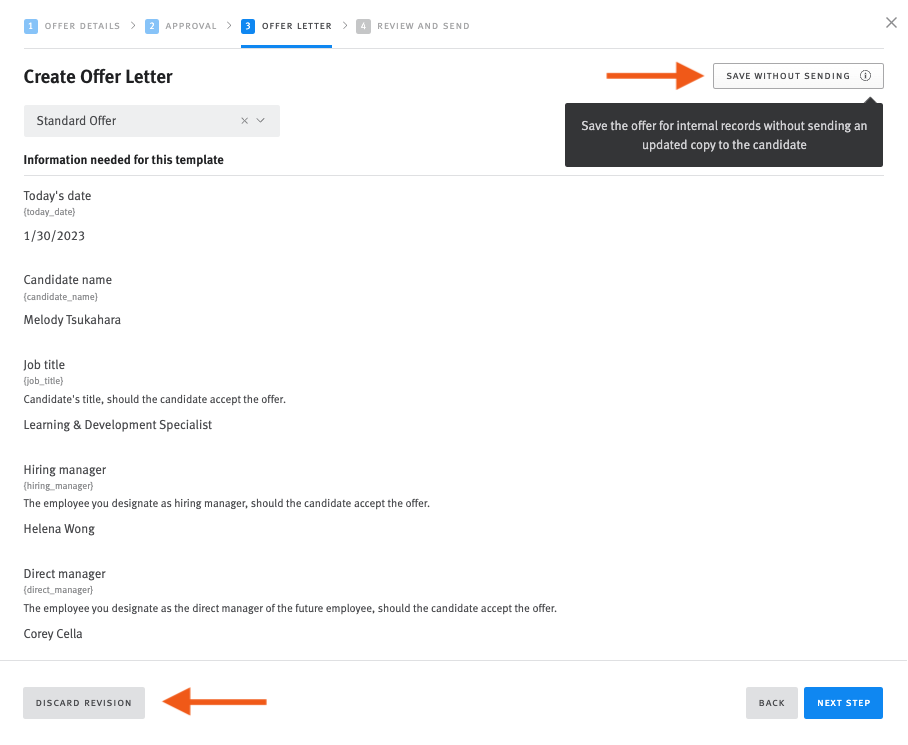Image resolution: width=908 pixels, height=745 pixels.
Task: Jump ahead to Review and Send
Action: pyautogui.click(x=421, y=26)
